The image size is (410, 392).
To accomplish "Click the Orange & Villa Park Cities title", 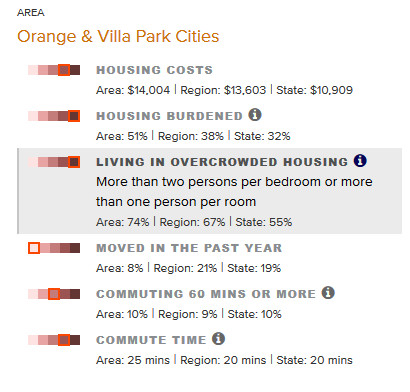I will click(118, 36).
